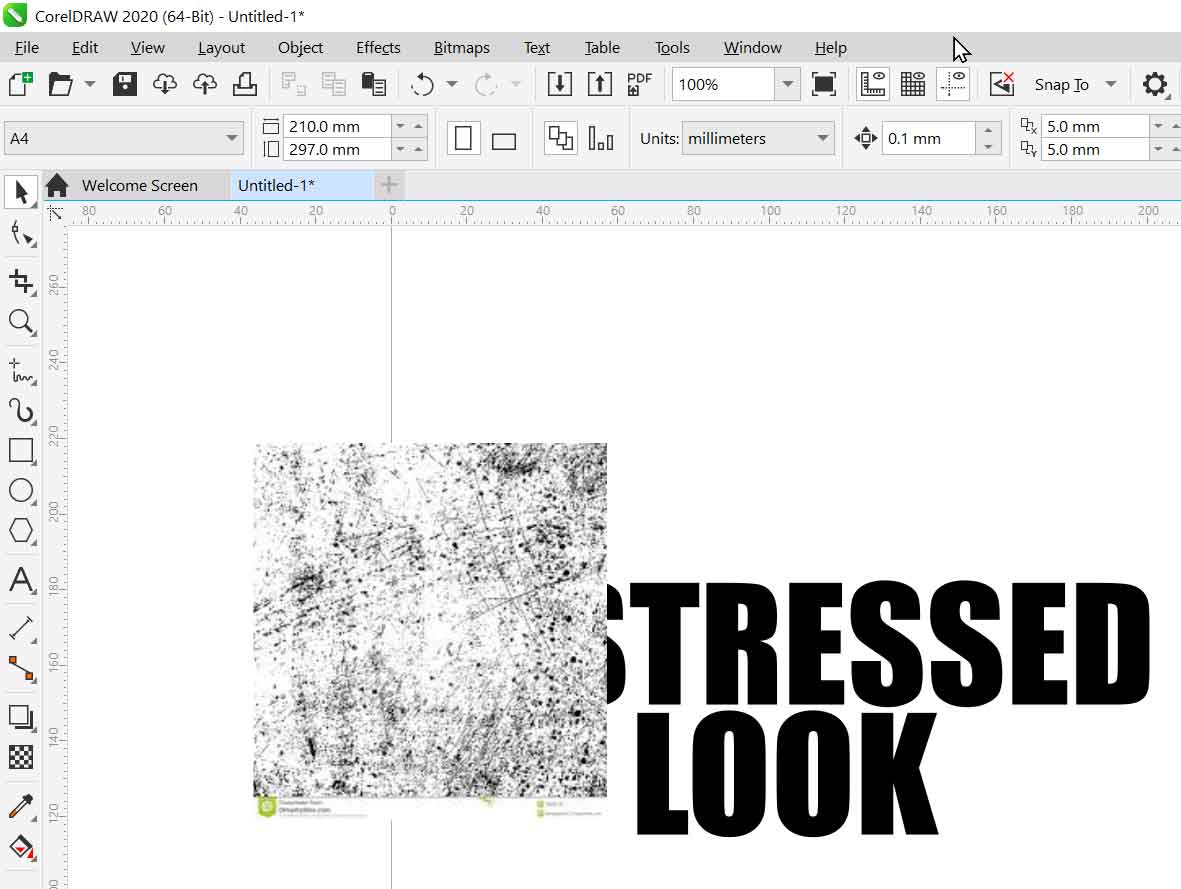Viewport: 1181px width, 889px height.
Task: Select the Text tool
Action: [21, 579]
